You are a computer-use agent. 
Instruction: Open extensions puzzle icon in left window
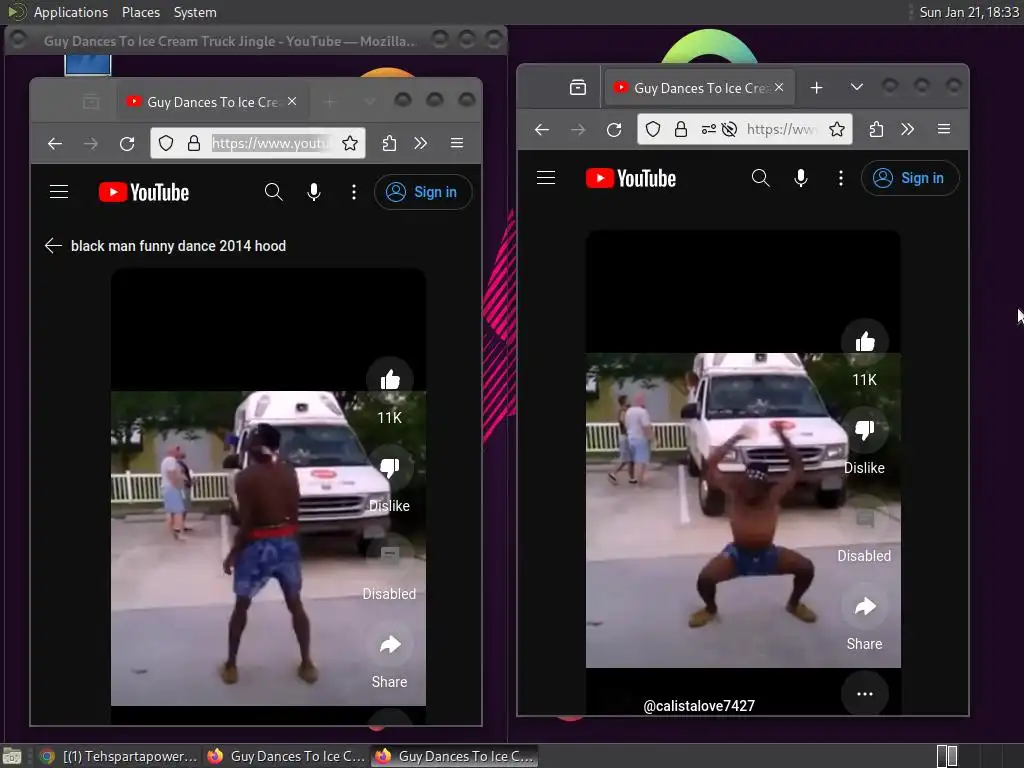click(389, 143)
